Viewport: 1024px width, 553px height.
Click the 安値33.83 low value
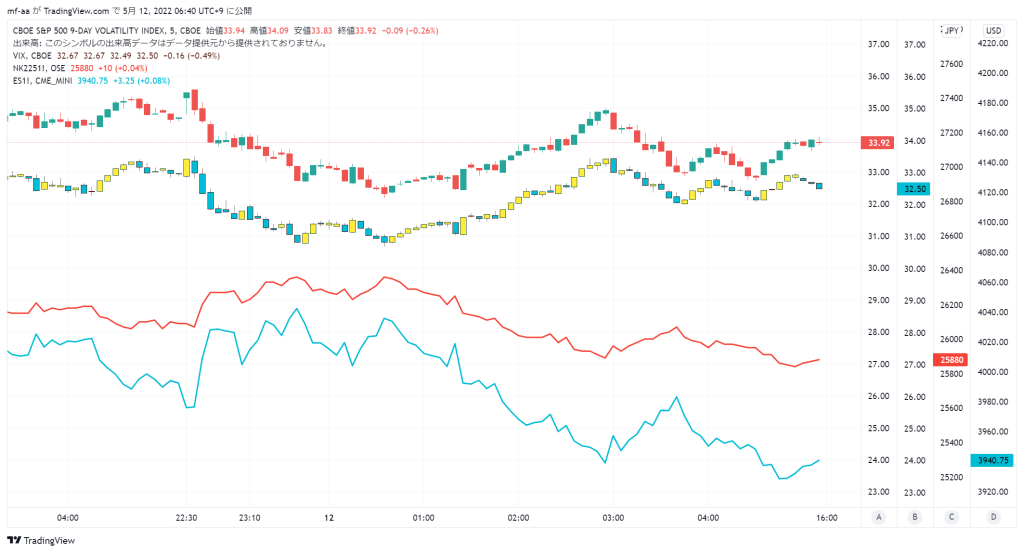coord(313,31)
